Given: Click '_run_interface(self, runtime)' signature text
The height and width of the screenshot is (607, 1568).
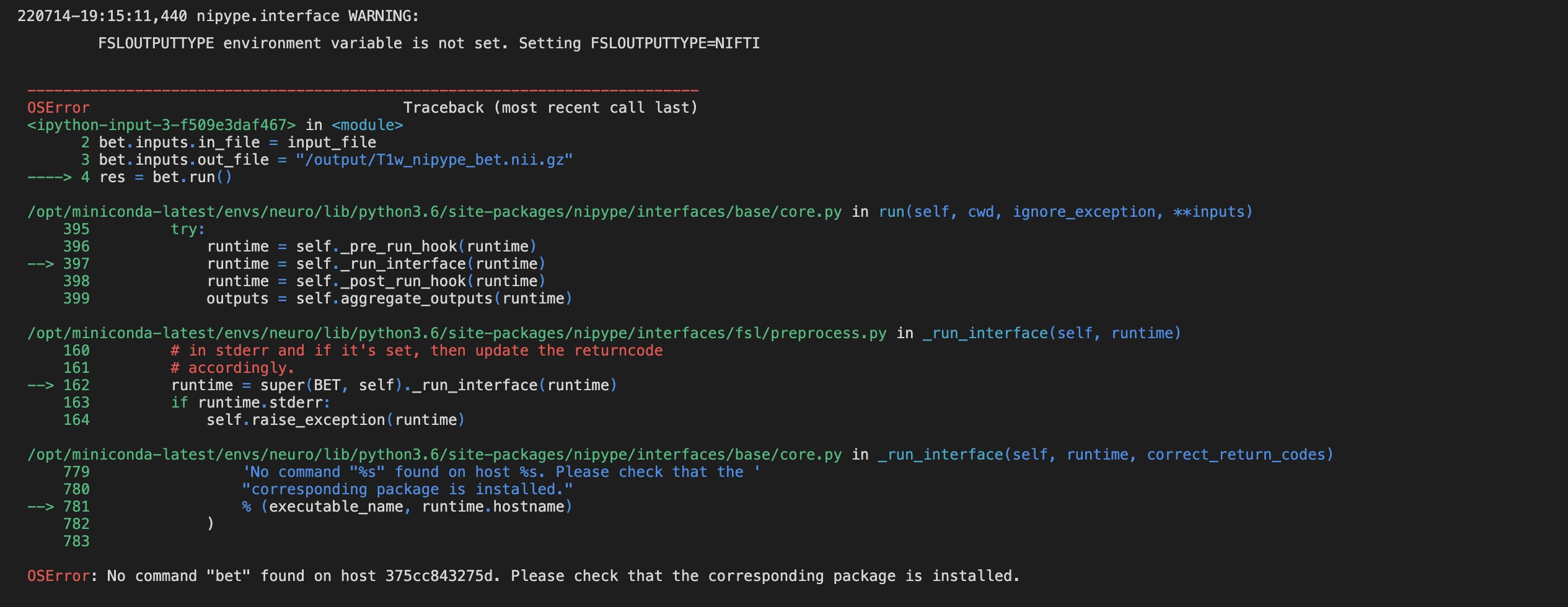Looking at the screenshot, I should coord(1052,333).
